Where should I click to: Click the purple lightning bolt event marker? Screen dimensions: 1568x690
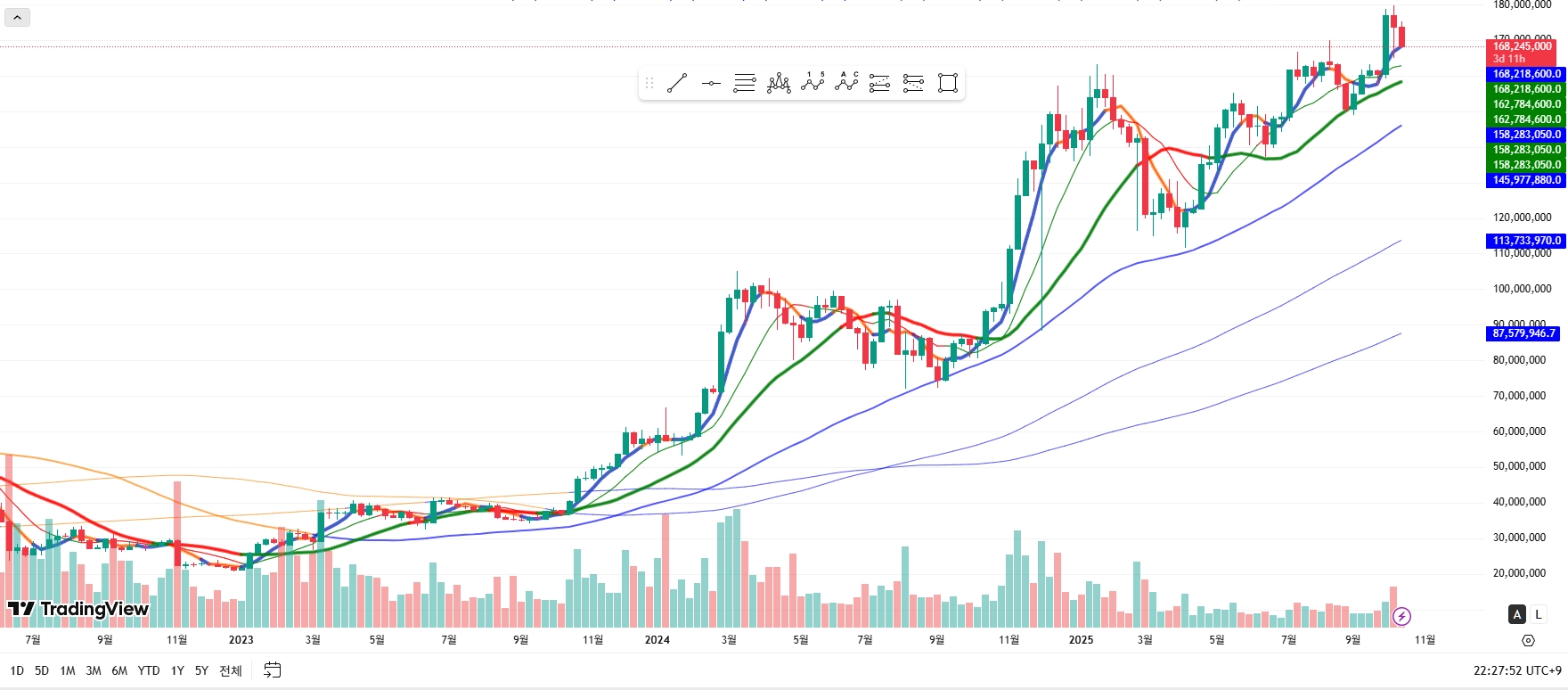(1401, 616)
